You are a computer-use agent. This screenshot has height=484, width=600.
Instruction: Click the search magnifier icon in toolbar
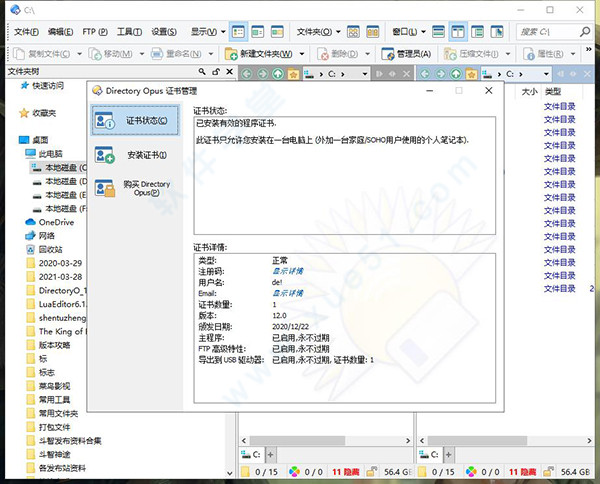(x=585, y=32)
